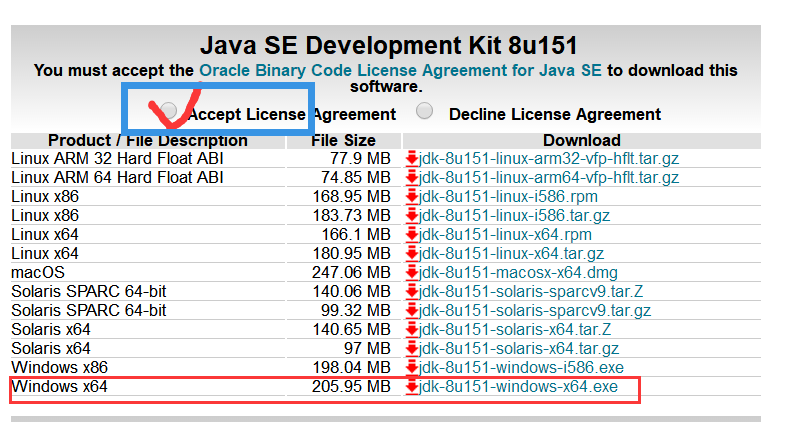Click the 247.06 MB file size cell
The image size is (788, 422).
click(x=351, y=273)
